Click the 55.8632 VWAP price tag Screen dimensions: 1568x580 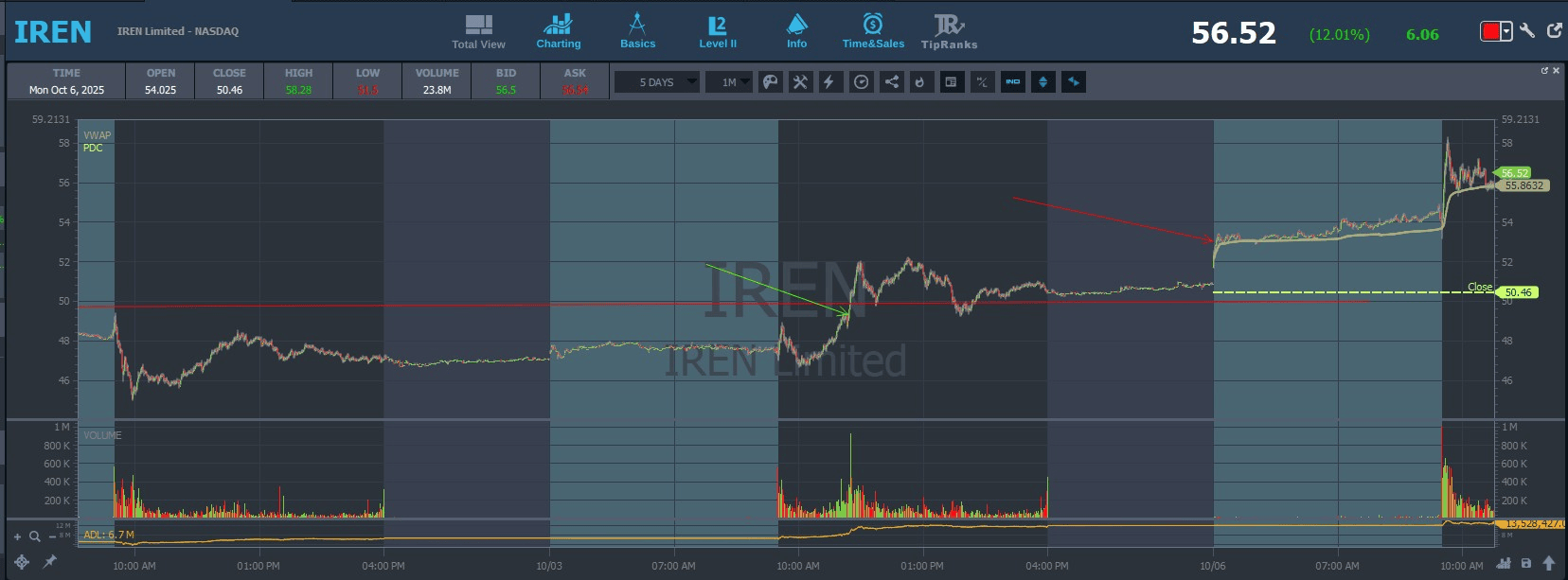(x=1523, y=185)
